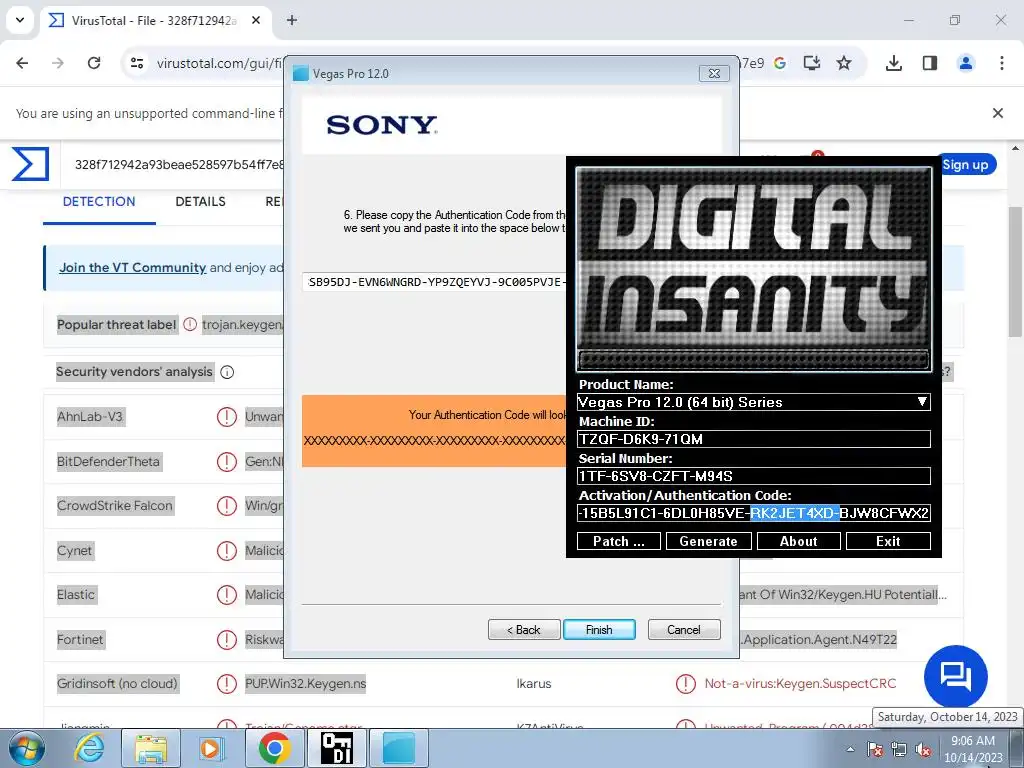The height and width of the screenshot is (768, 1024).
Task: Click the BitDefenderTheta alert icon
Action: (x=227, y=462)
